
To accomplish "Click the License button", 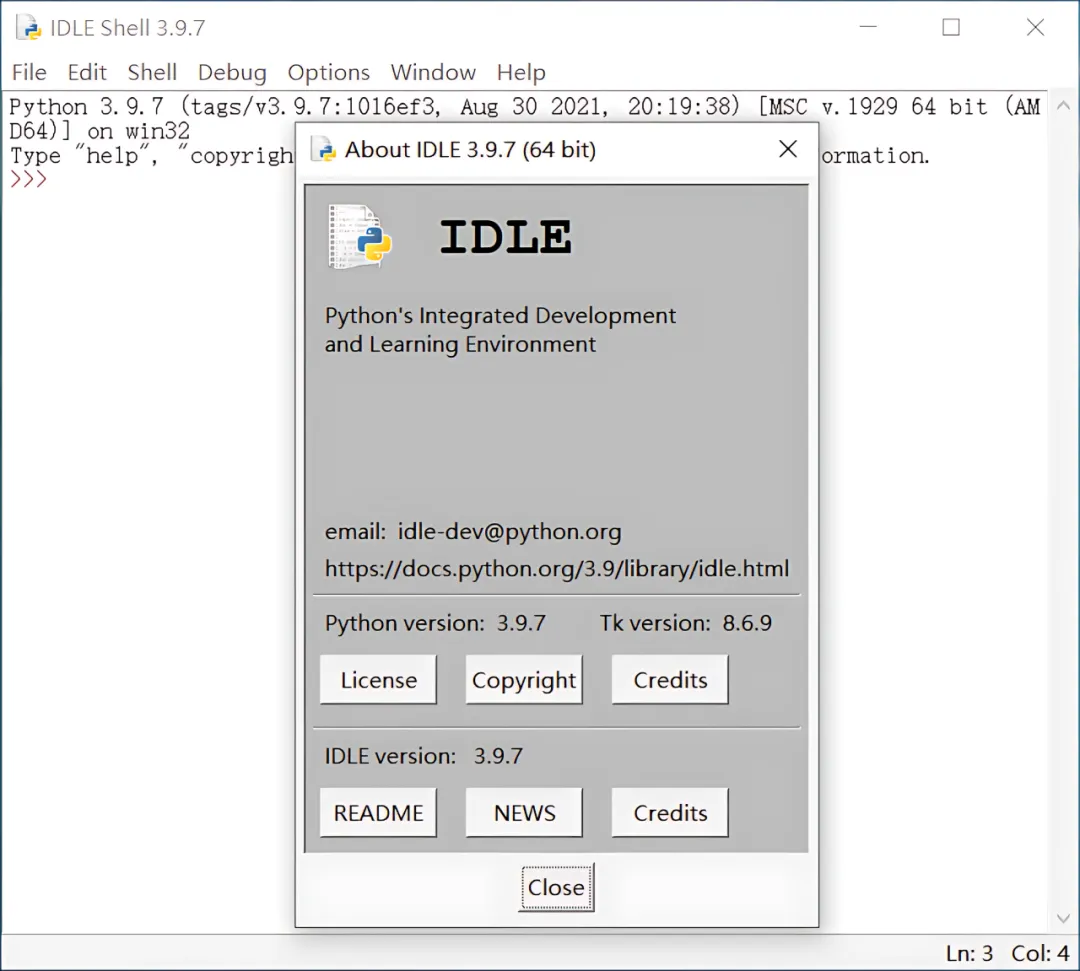I will pyautogui.click(x=378, y=680).
